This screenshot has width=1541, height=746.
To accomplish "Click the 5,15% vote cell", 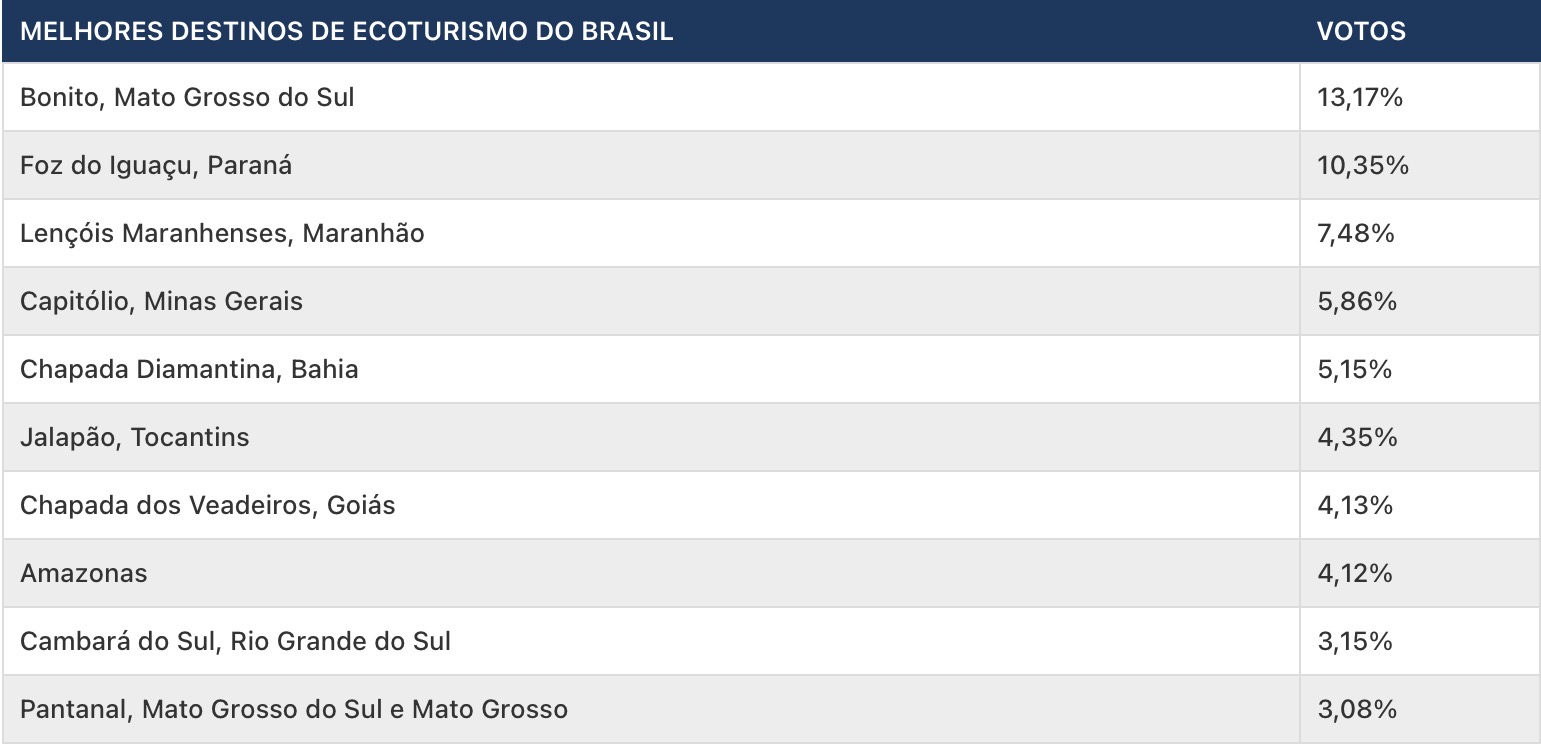I will tap(1354, 369).
